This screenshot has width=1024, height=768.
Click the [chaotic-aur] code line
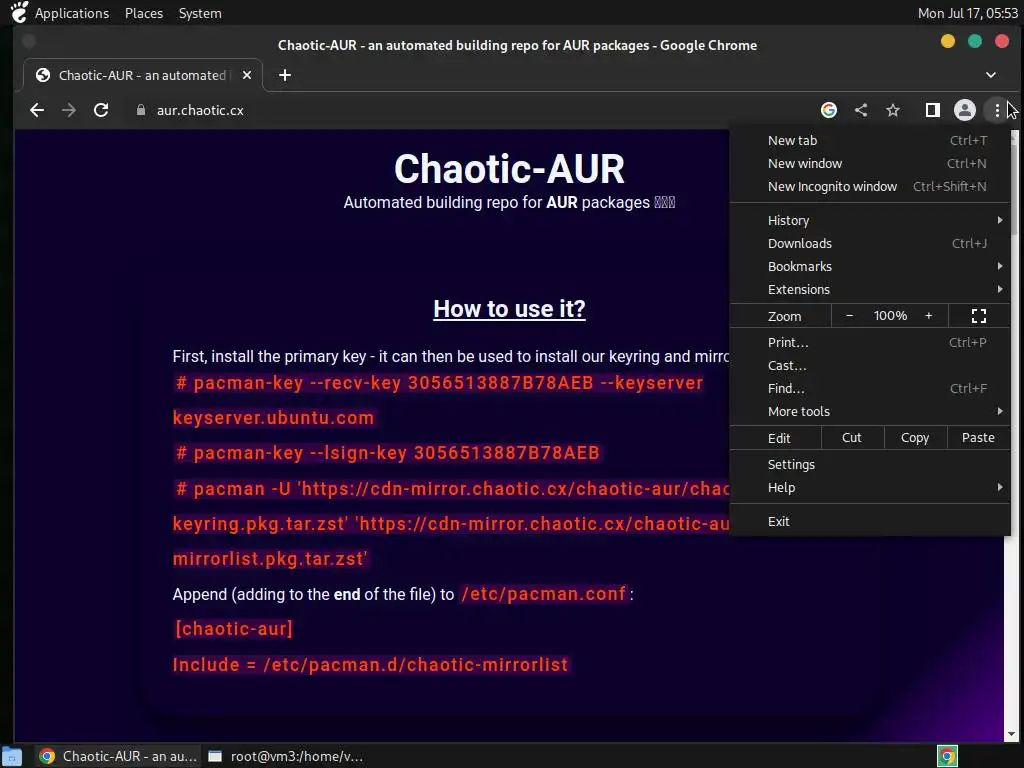[x=234, y=629]
